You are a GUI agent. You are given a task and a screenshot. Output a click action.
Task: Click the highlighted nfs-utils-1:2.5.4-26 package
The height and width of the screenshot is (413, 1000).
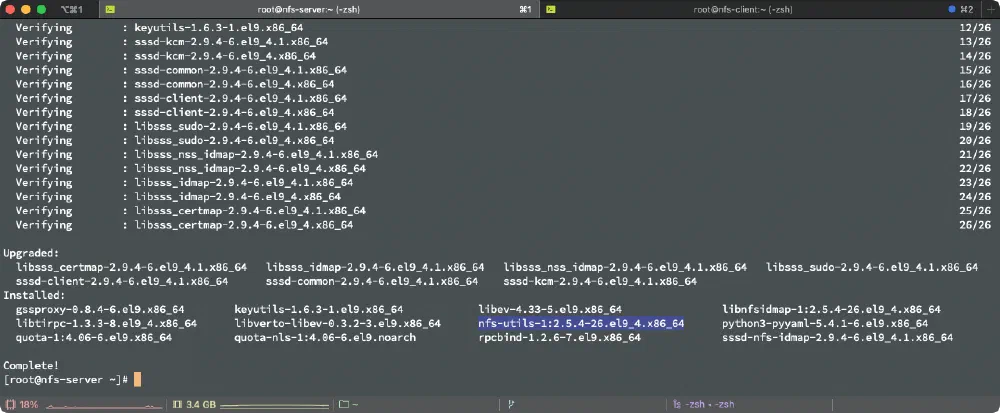[x=581, y=323]
